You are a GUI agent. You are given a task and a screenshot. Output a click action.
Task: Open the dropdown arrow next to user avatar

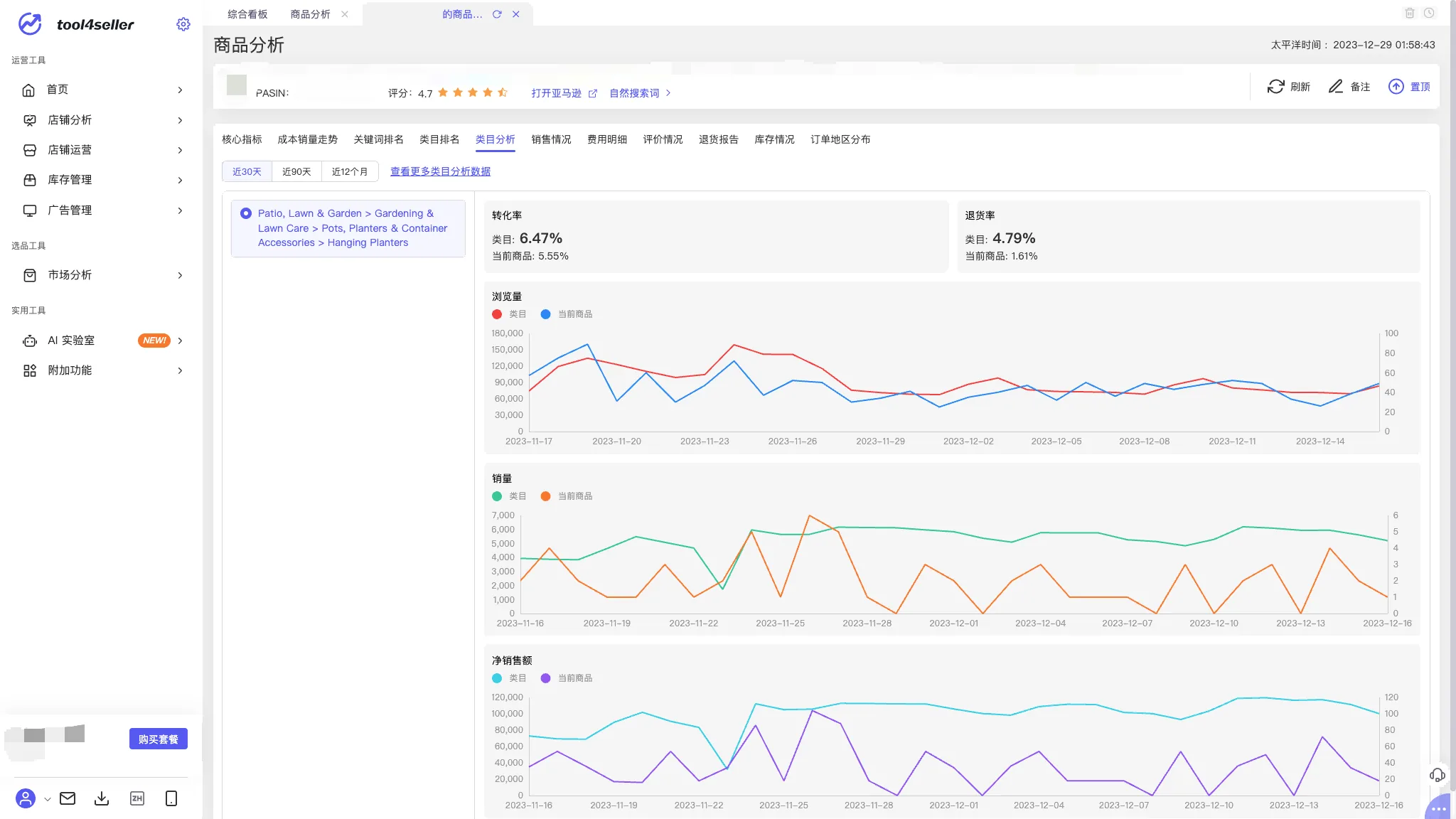click(x=48, y=799)
